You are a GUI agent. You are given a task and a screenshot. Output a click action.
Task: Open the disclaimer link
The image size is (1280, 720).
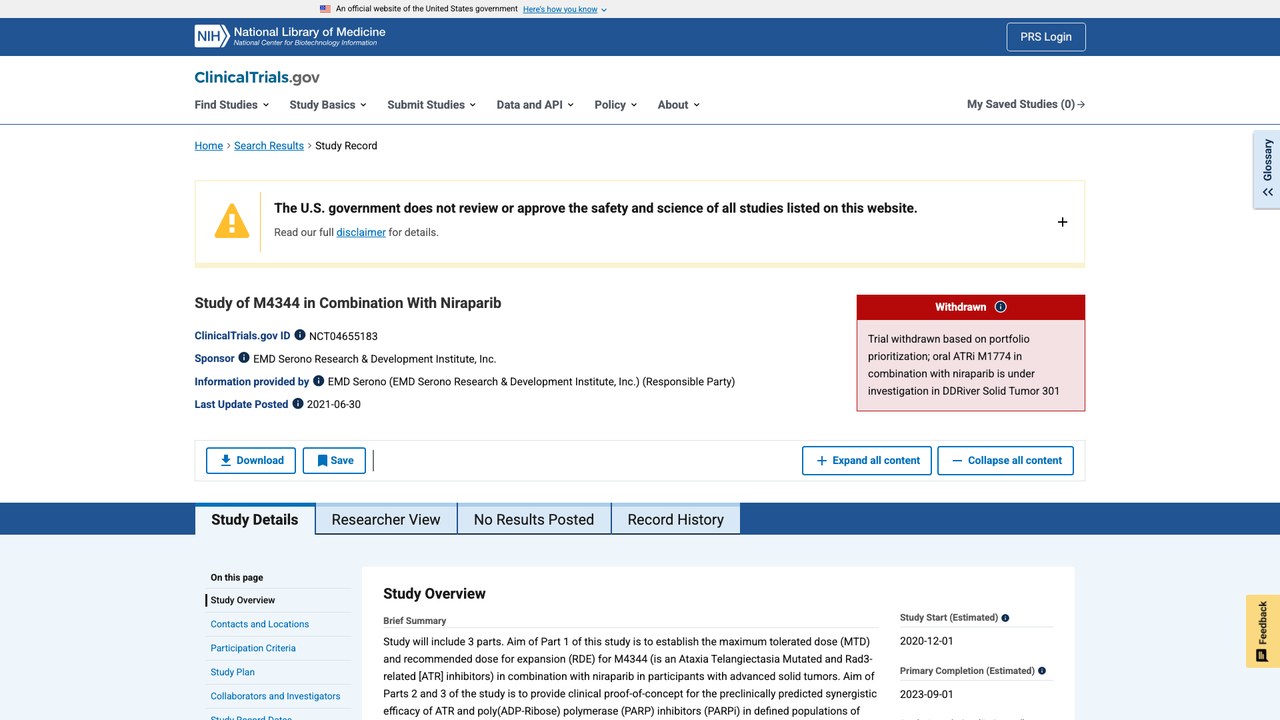(361, 232)
